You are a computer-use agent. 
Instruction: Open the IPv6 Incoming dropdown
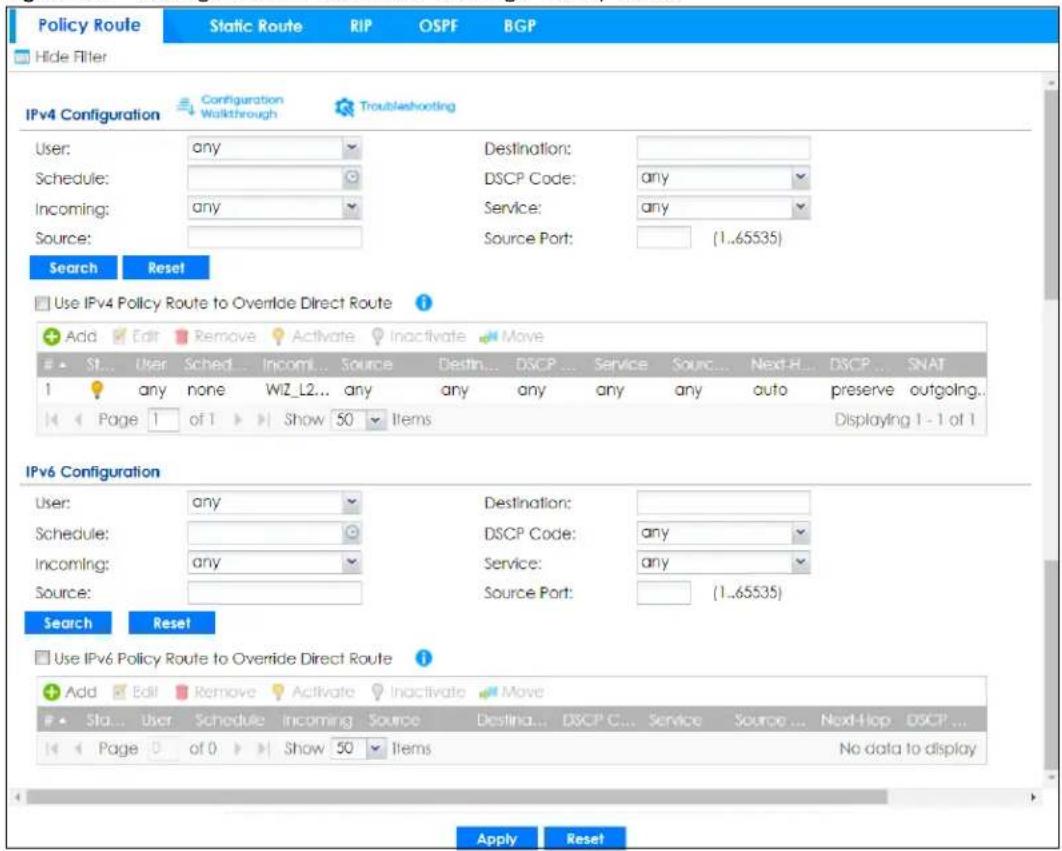352,562
